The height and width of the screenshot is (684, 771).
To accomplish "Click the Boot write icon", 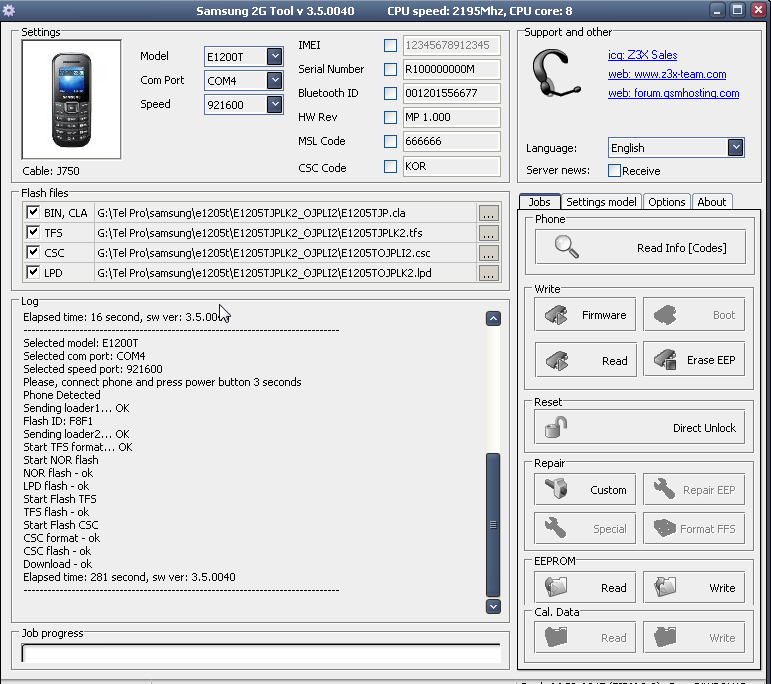I will coord(665,315).
